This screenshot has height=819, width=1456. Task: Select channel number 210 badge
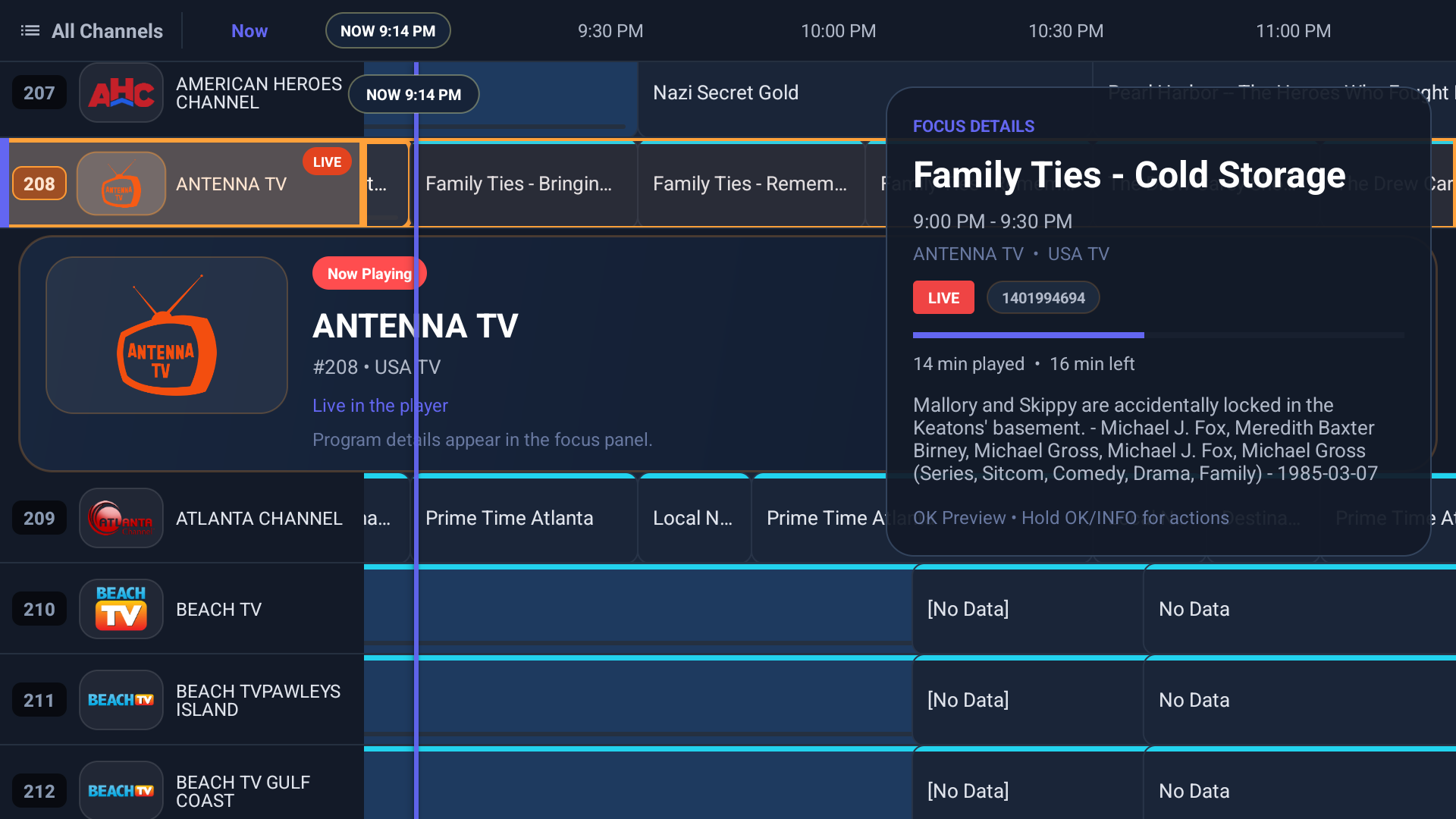[x=39, y=609]
